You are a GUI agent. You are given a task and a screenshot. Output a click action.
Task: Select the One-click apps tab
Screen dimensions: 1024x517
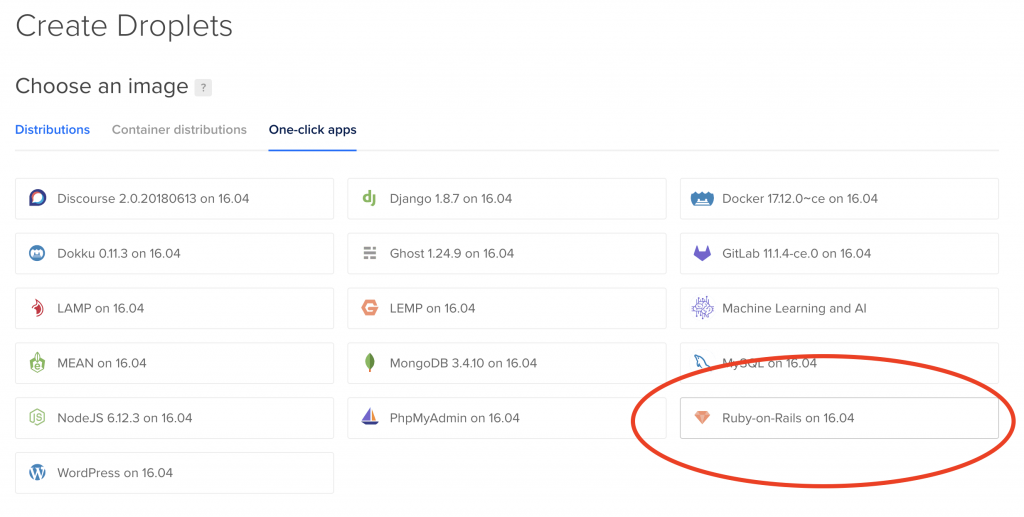pos(312,129)
